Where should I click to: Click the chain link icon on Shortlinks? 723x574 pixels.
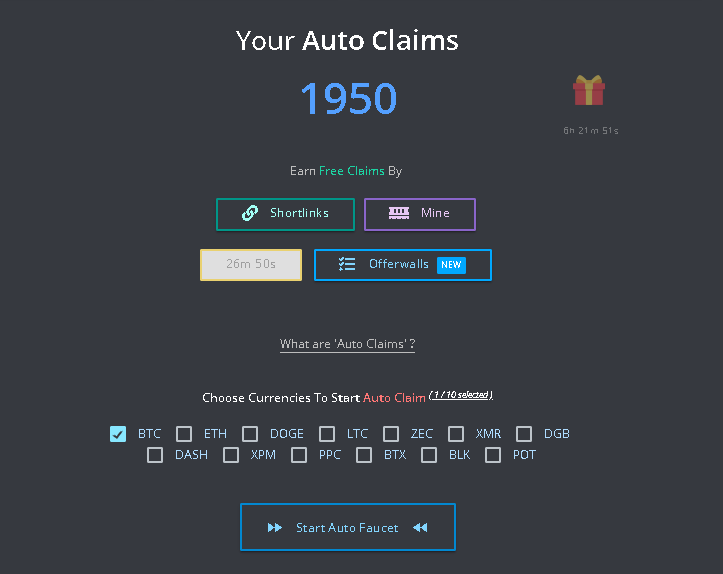click(x=250, y=213)
